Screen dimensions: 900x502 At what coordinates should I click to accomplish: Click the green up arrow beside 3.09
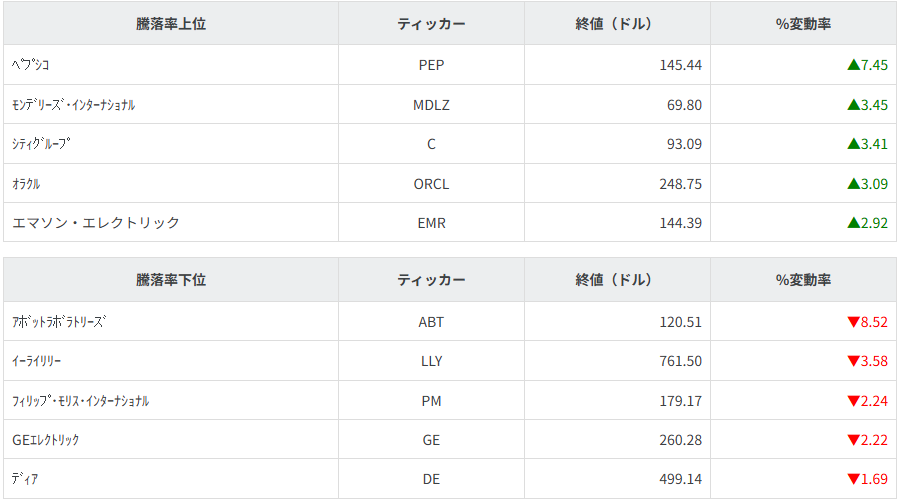click(853, 184)
